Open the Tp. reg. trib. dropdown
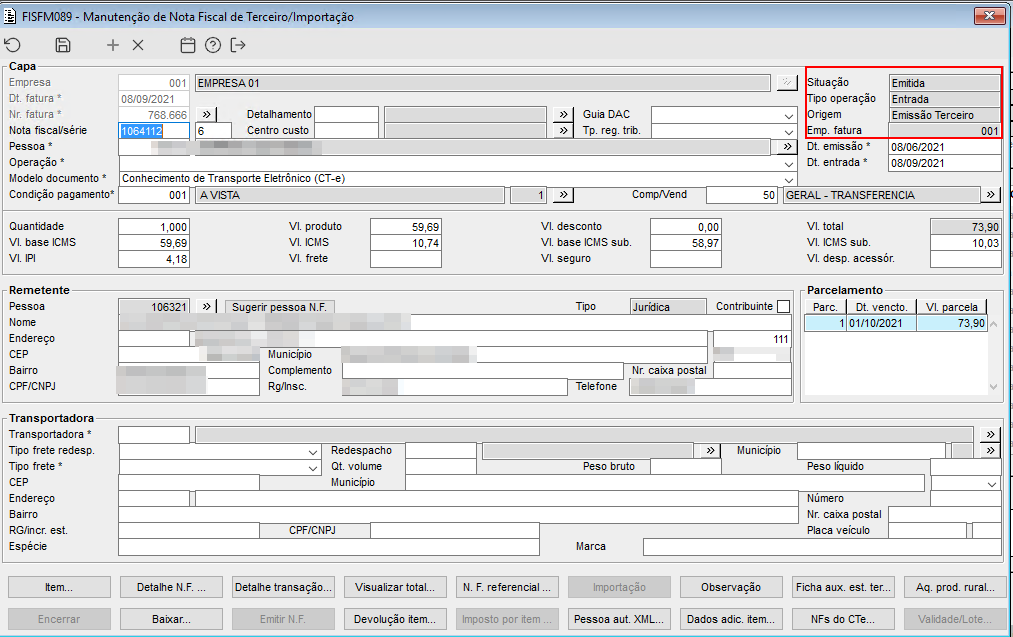Image resolution: width=1013 pixels, height=637 pixels. (x=789, y=131)
